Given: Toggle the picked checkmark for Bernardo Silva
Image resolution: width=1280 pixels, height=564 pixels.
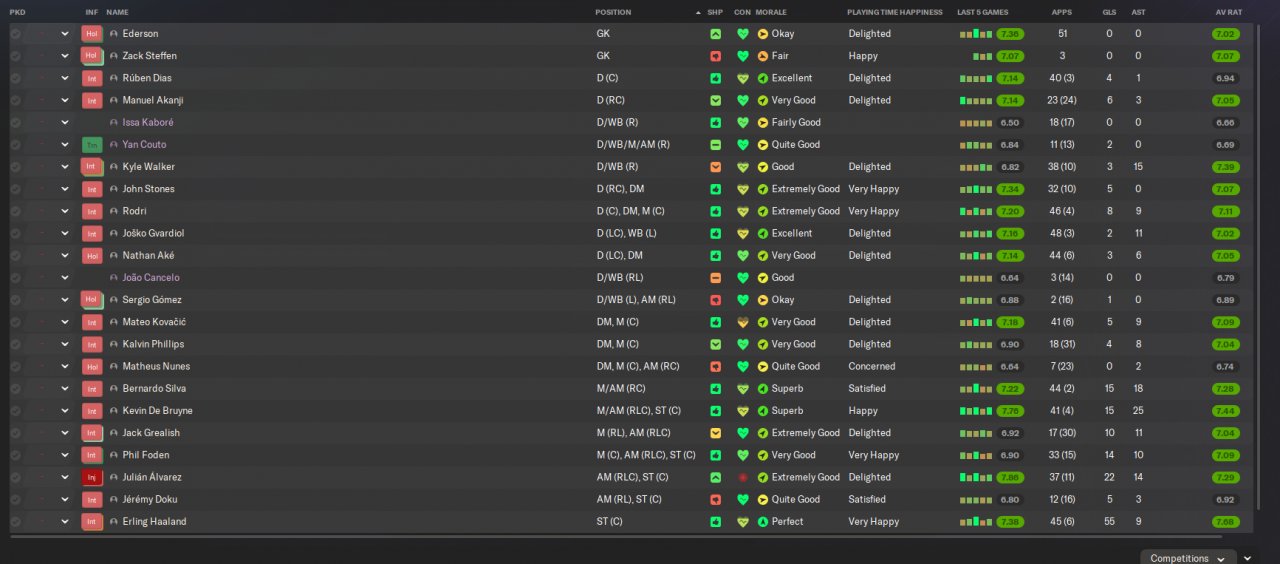Looking at the screenshot, I should point(16,388).
